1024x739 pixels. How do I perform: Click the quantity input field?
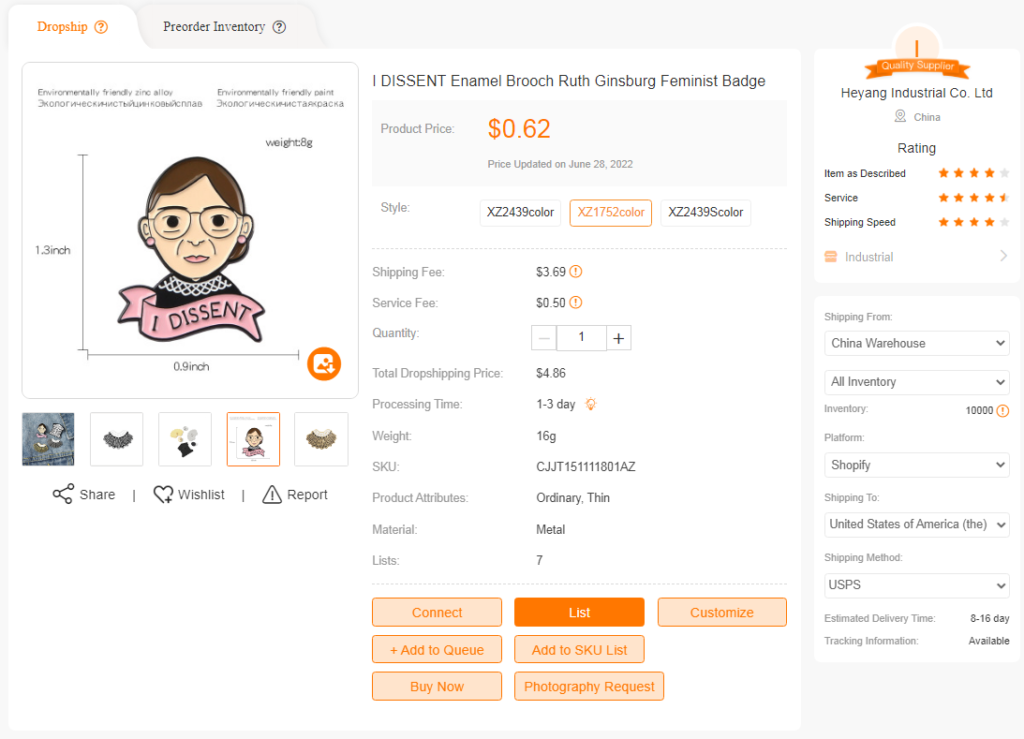(581, 338)
